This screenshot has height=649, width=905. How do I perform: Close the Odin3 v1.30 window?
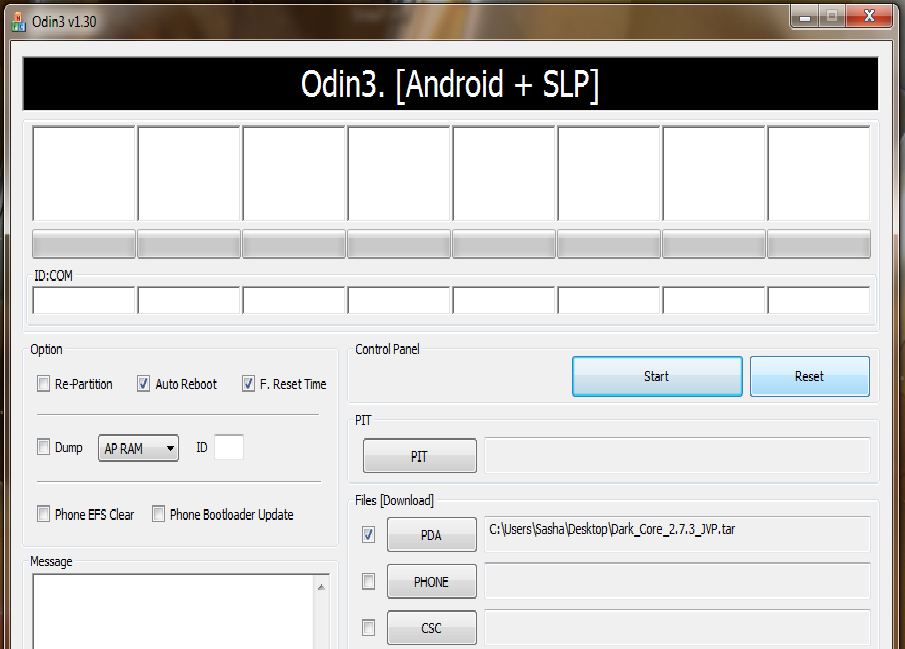pyautogui.click(x=869, y=16)
